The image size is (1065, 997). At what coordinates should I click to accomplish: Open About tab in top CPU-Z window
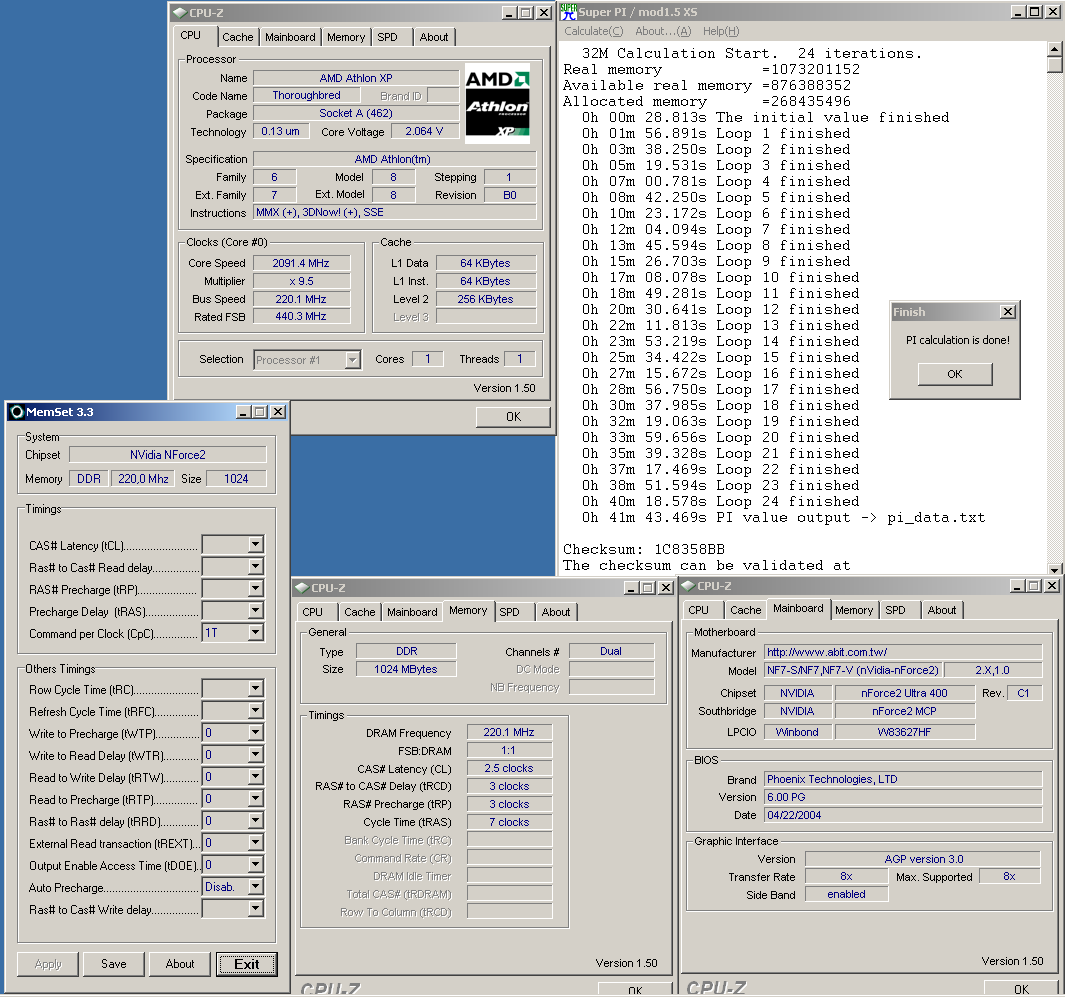[x=433, y=37]
